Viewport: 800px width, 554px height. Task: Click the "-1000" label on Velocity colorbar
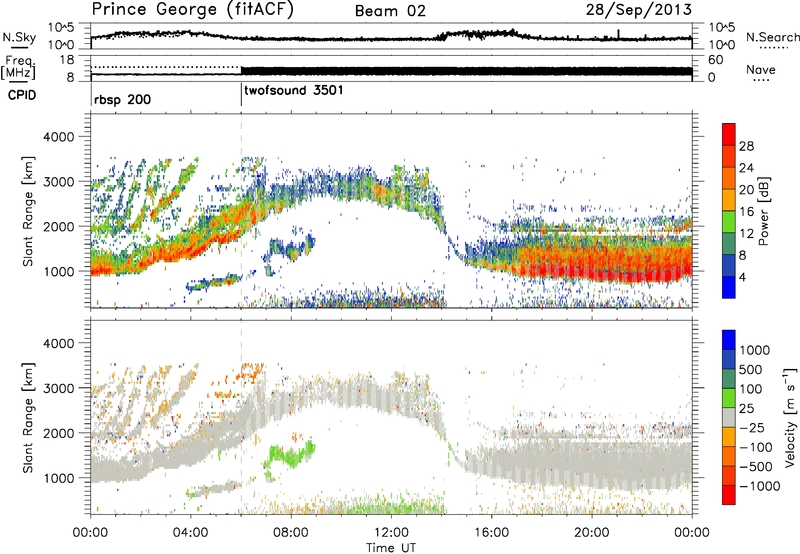click(x=760, y=486)
